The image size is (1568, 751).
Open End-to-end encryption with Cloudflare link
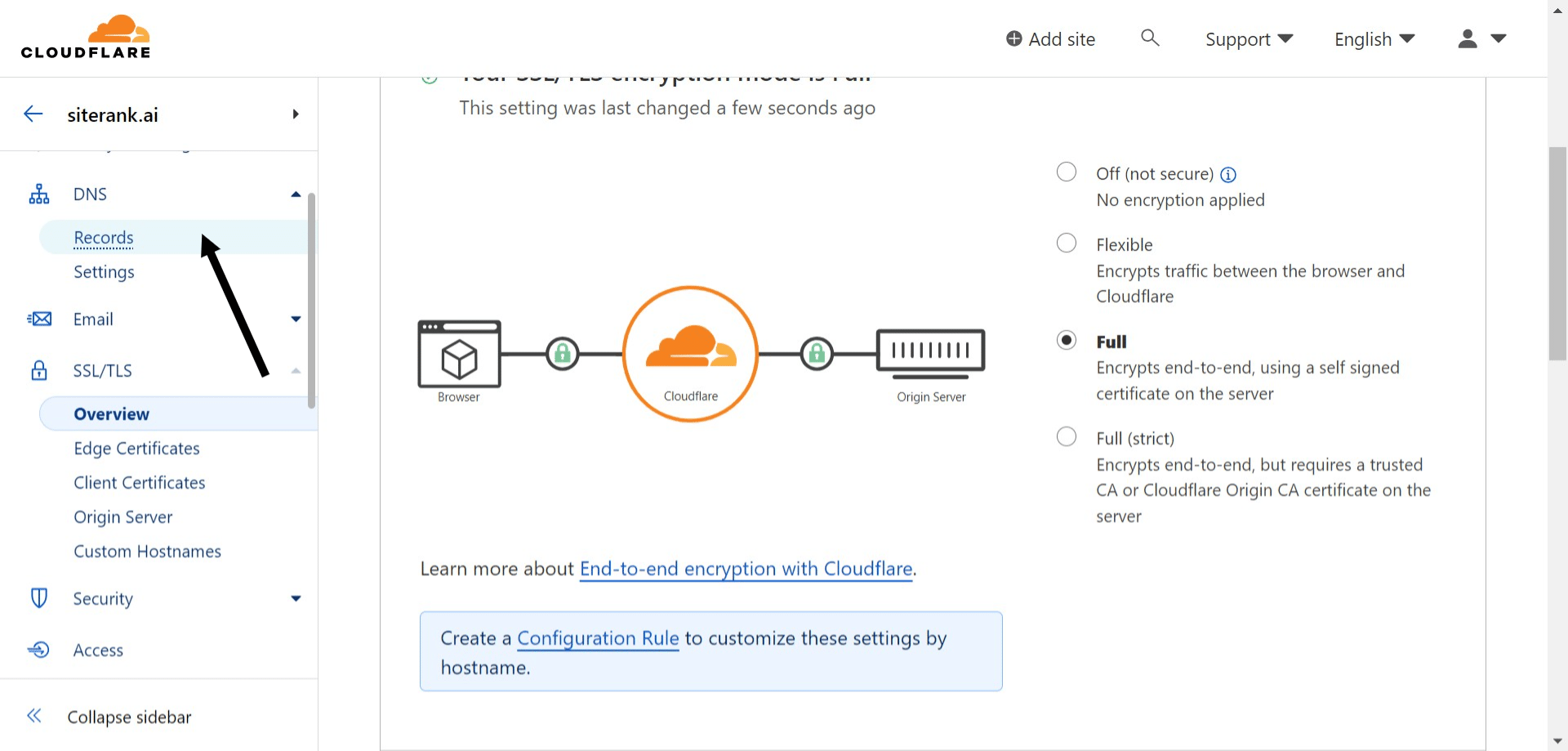(x=746, y=569)
